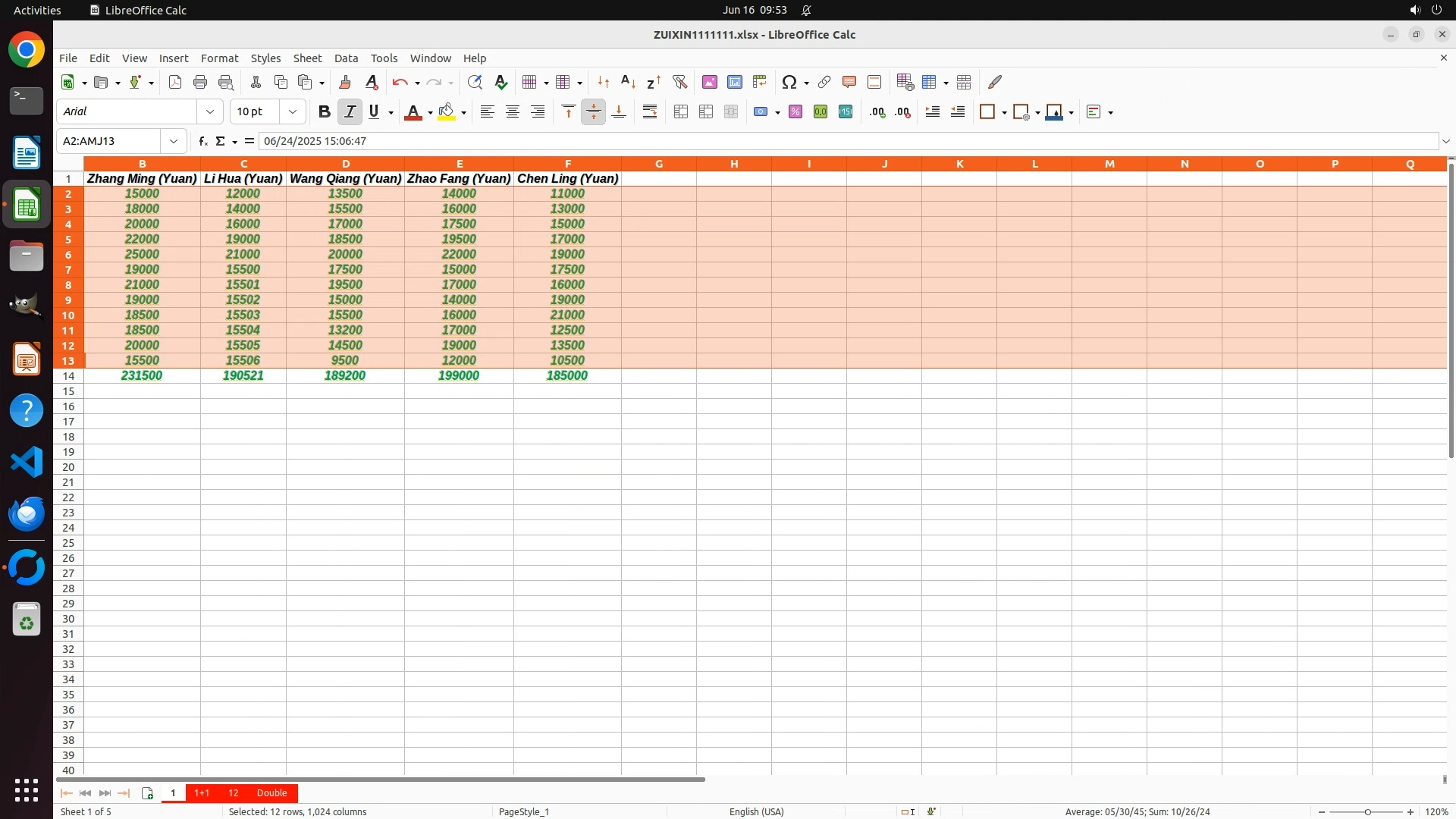The width and height of the screenshot is (1456, 819).
Task: Open the Name Box dropdown arrow
Action: (x=174, y=141)
